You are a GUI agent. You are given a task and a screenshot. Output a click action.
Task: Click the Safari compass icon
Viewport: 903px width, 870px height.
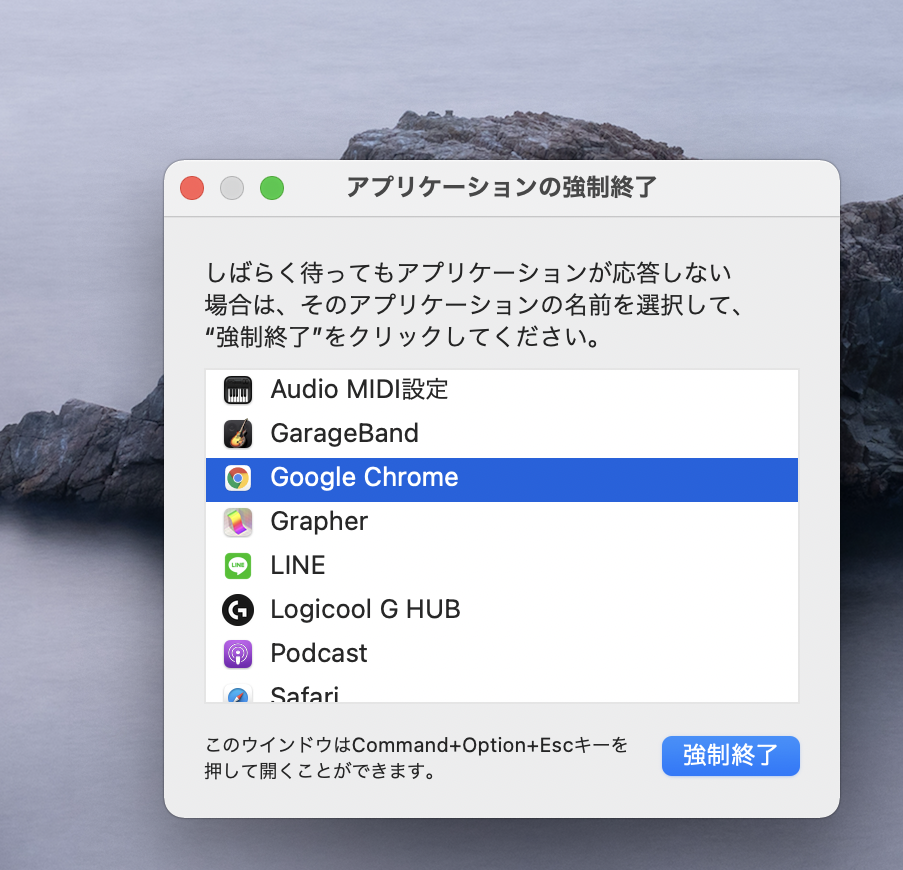238,694
